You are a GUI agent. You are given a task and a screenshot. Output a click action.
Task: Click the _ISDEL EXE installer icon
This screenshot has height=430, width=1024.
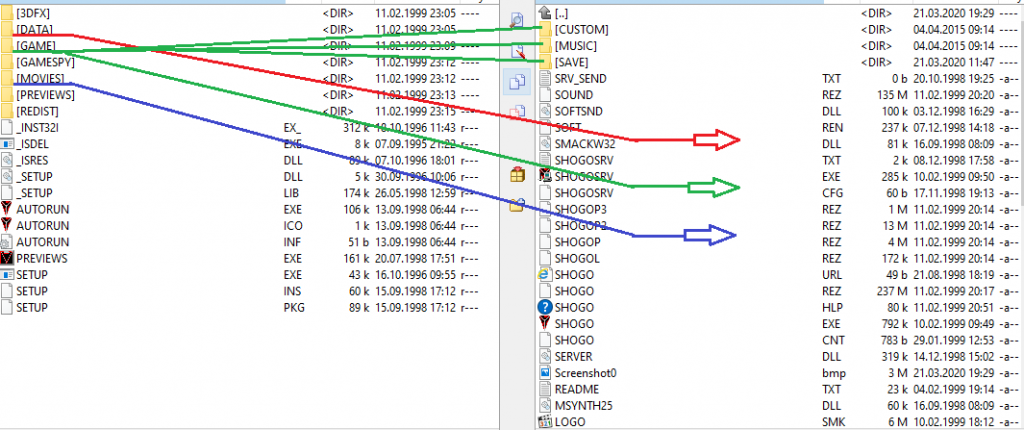[x=7, y=144]
